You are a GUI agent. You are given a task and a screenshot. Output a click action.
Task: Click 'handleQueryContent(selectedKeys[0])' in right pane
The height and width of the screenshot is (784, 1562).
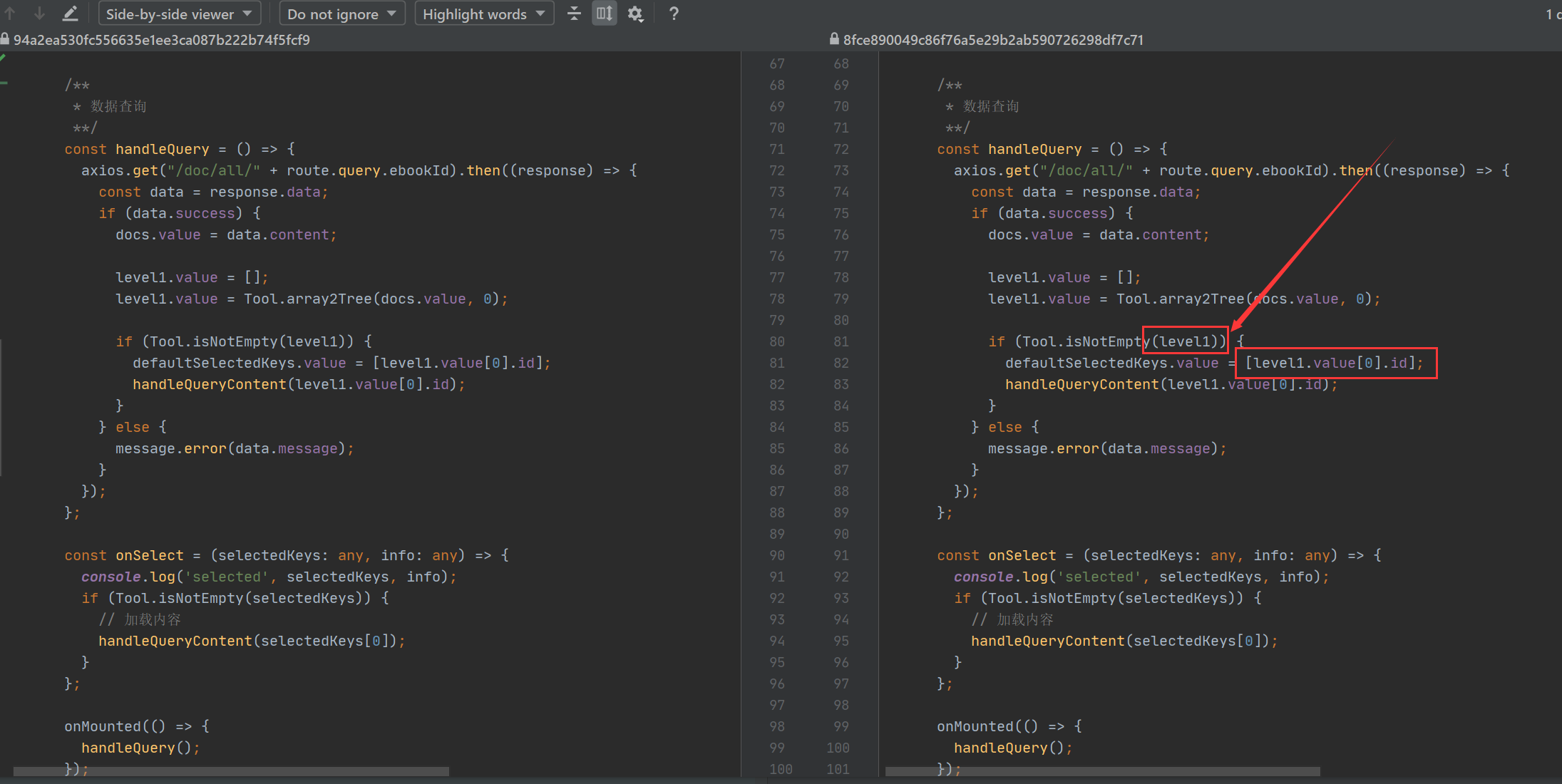(x=1124, y=641)
